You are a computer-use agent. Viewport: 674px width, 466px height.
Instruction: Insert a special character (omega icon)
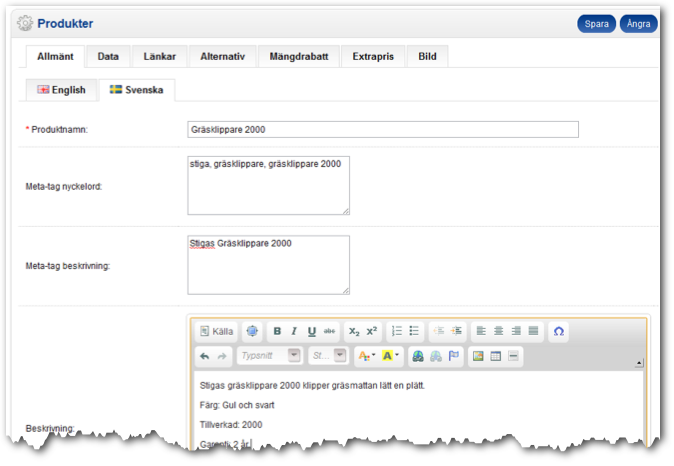click(559, 331)
